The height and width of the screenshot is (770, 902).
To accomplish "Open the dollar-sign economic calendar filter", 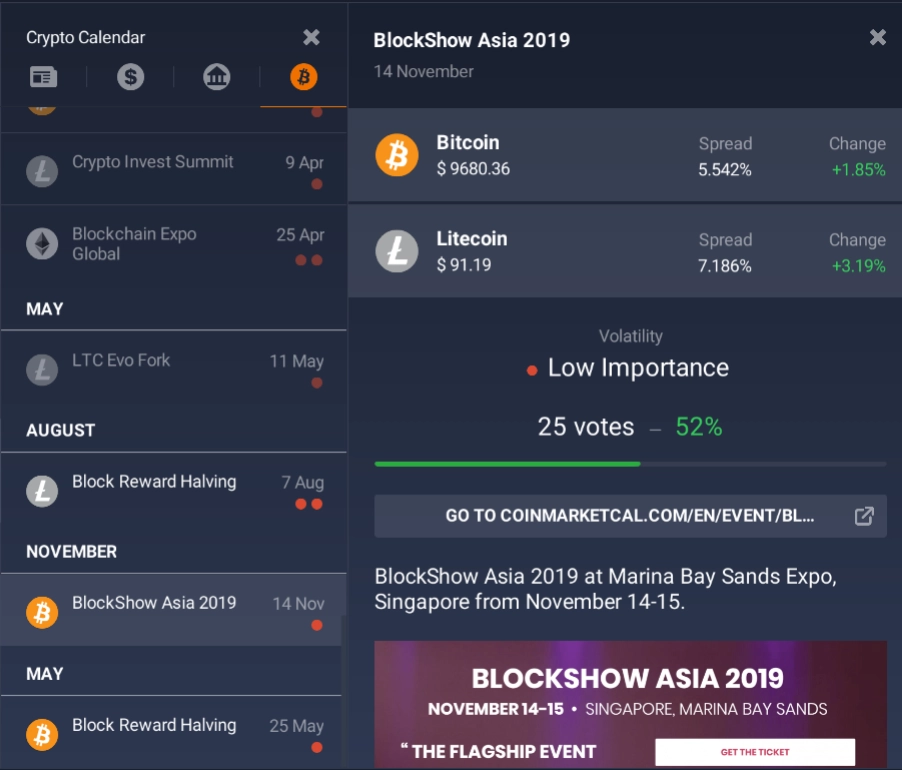I will [x=130, y=76].
